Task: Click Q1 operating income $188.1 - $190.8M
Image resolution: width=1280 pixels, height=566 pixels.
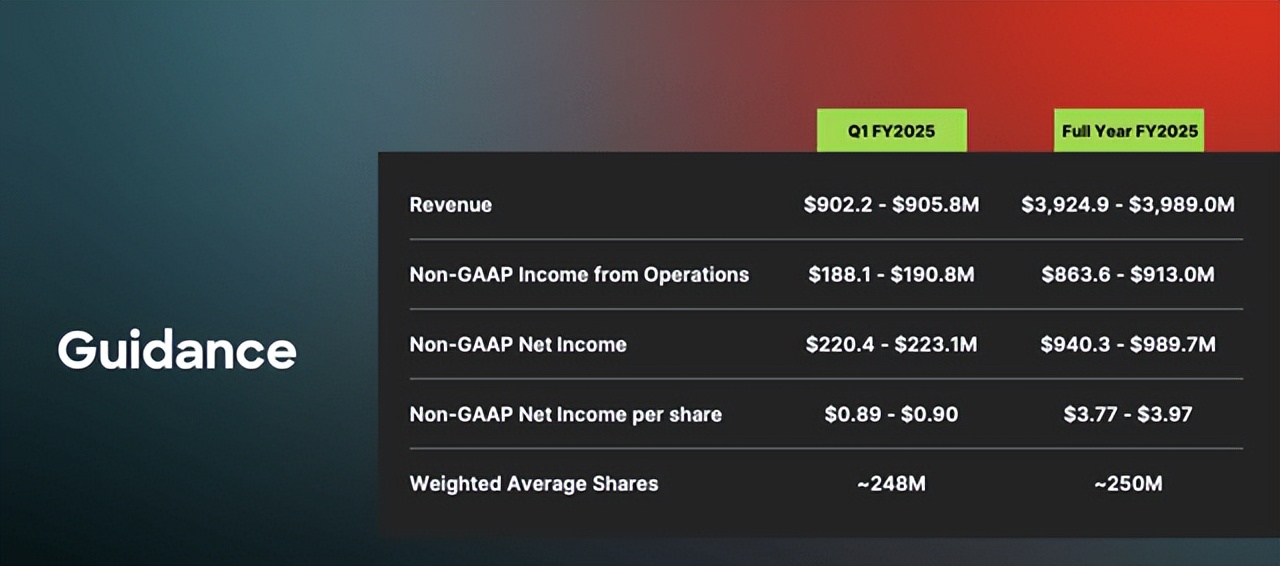Action: pyautogui.click(x=891, y=274)
